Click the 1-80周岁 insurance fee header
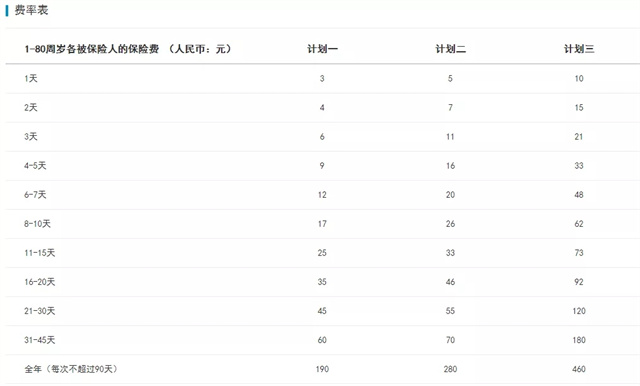640x386 pixels. pos(128,49)
